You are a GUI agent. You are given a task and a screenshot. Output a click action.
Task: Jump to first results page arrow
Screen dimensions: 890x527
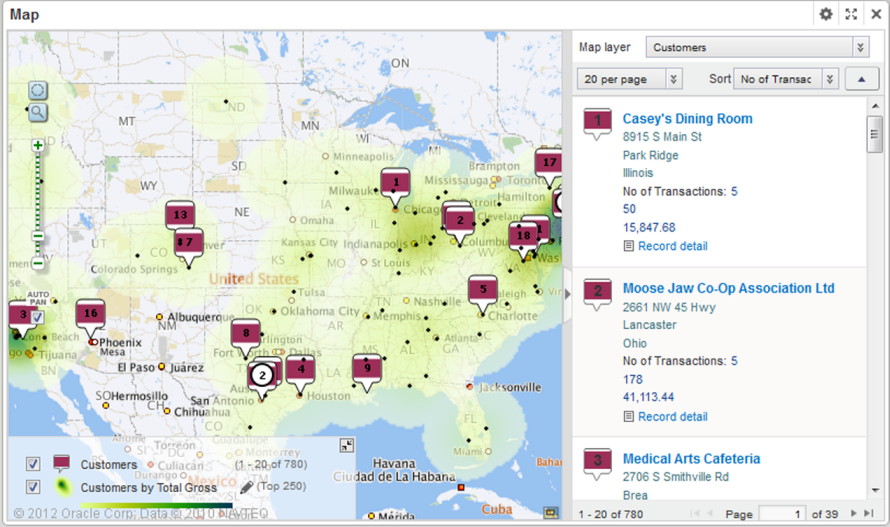pos(695,513)
